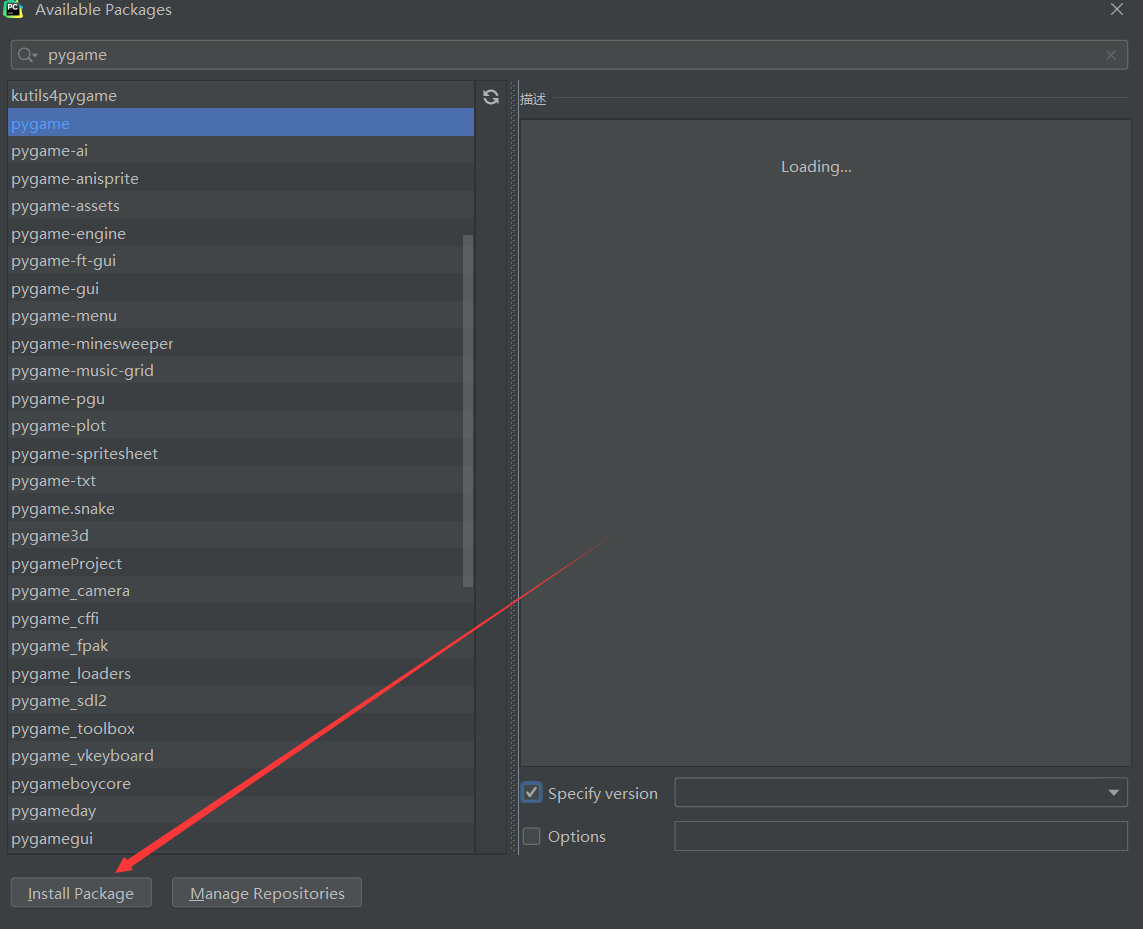Viewport: 1143px width, 929px height.
Task: Select the pygame-gui entry
Action: click(x=241, y=289)
